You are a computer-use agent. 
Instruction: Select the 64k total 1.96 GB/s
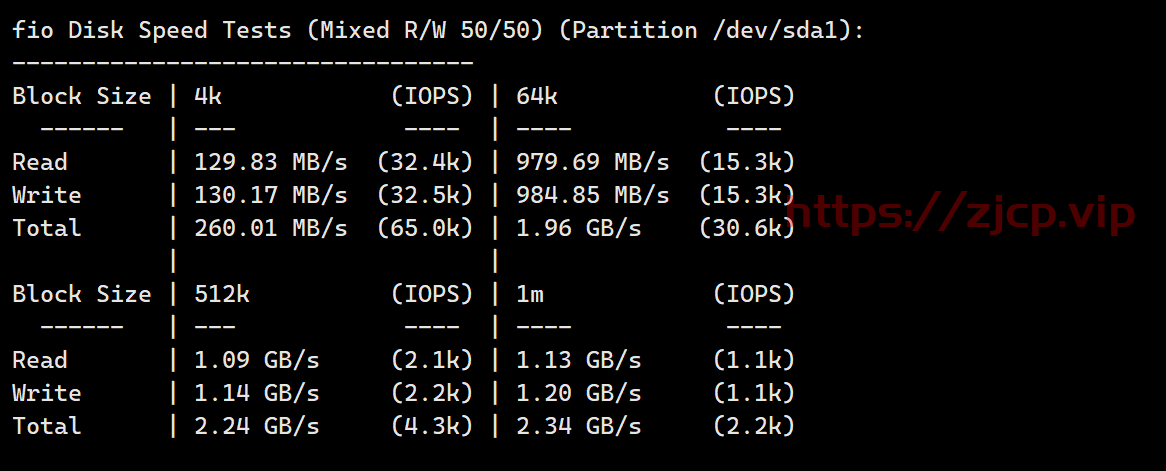[579, 228]
